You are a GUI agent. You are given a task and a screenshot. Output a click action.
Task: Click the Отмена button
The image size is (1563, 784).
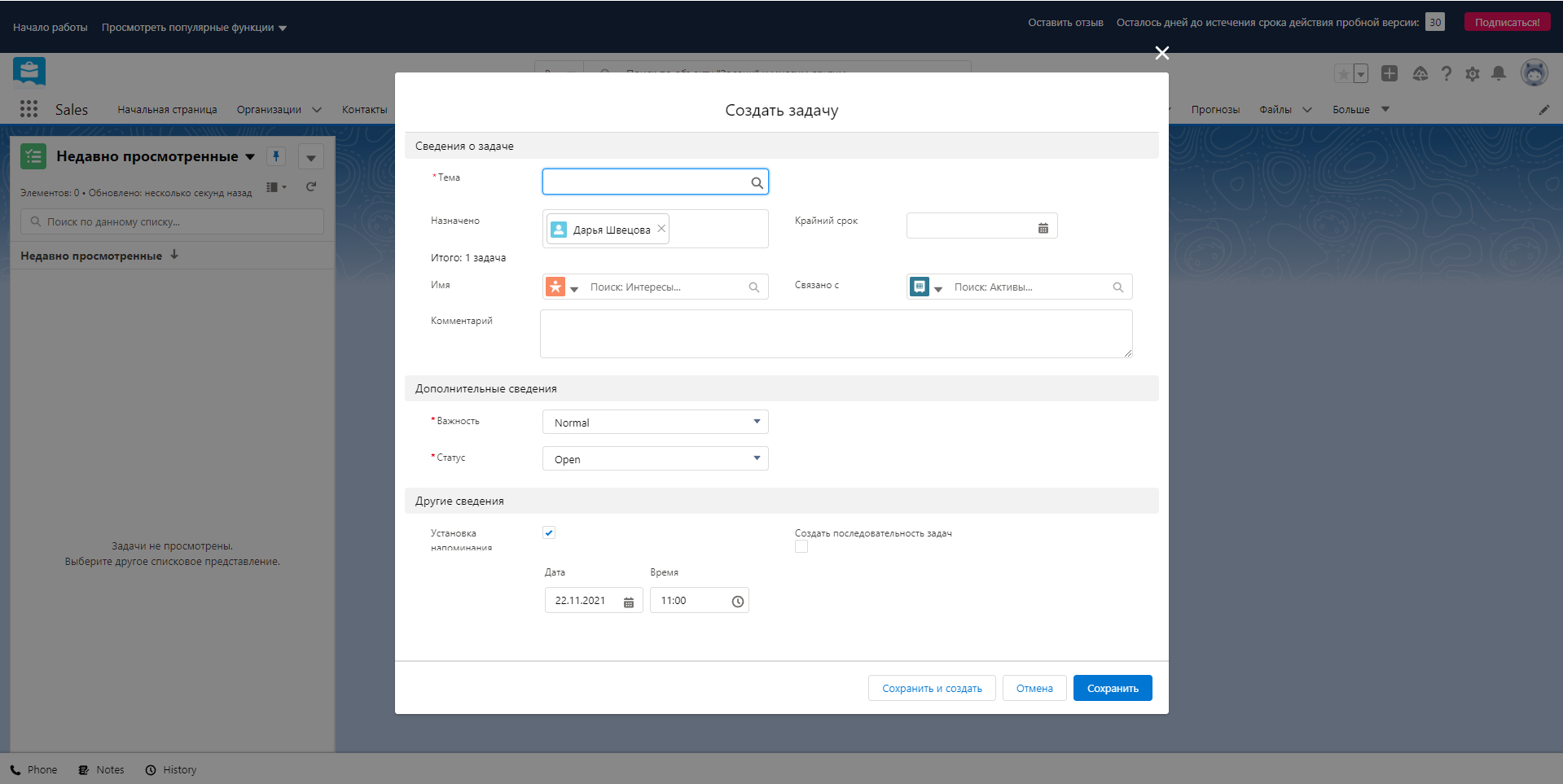[1034, 688]
